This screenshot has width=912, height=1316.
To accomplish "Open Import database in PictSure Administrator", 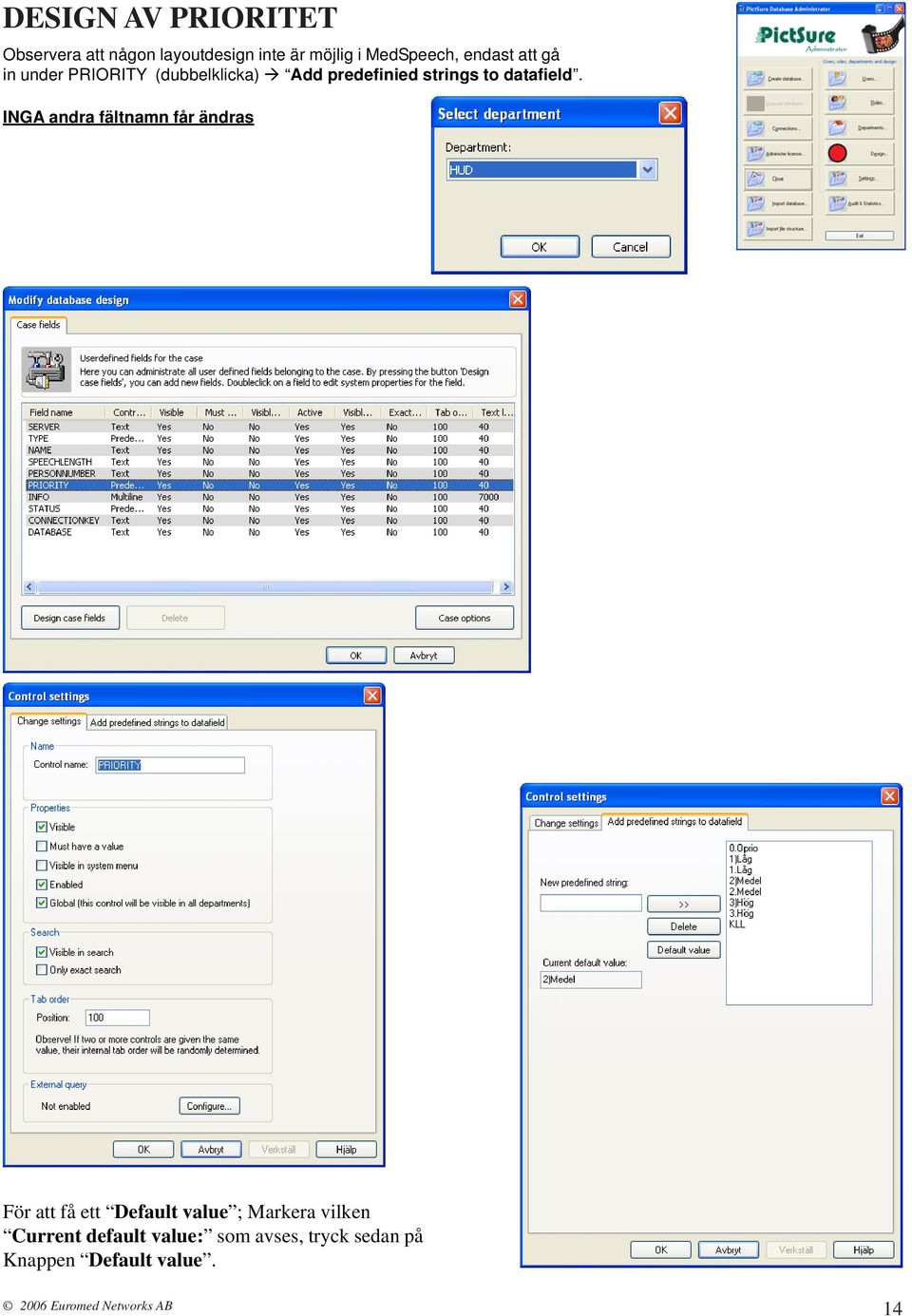I will coord(778,203).
